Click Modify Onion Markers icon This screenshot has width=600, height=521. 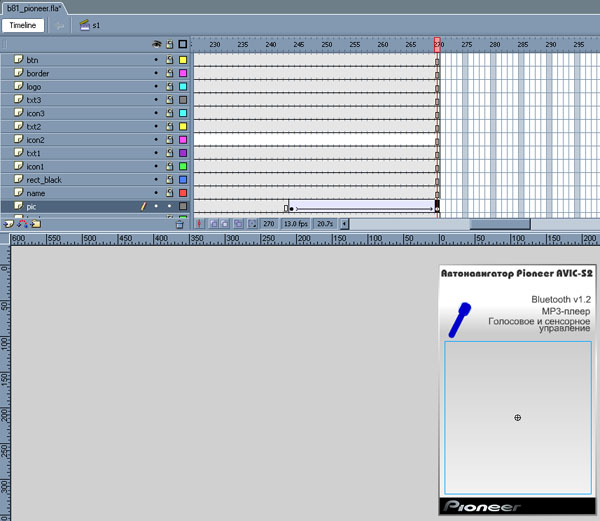coord(252,224)
